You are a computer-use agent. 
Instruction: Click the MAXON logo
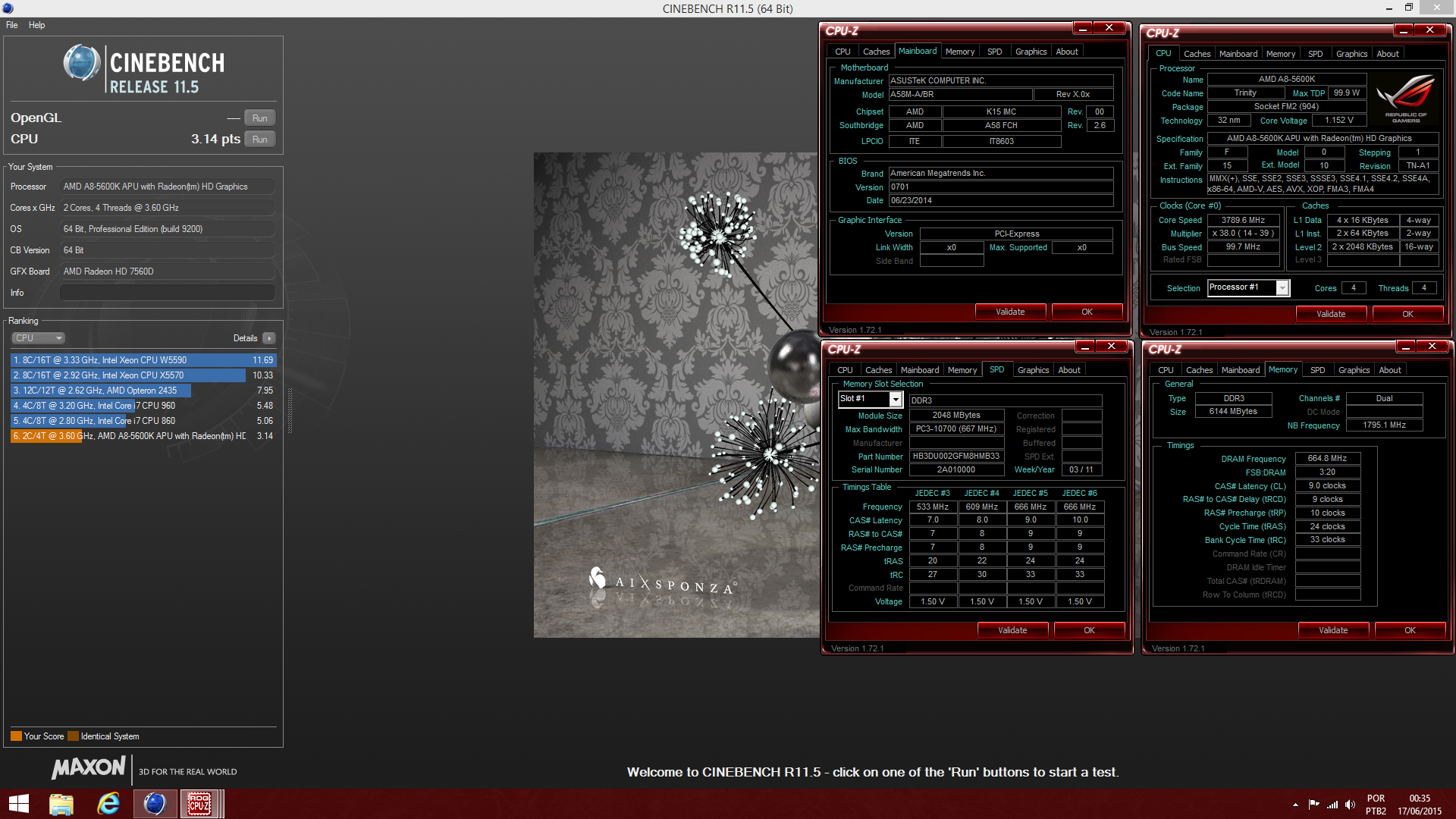click(x=88, y=767)
